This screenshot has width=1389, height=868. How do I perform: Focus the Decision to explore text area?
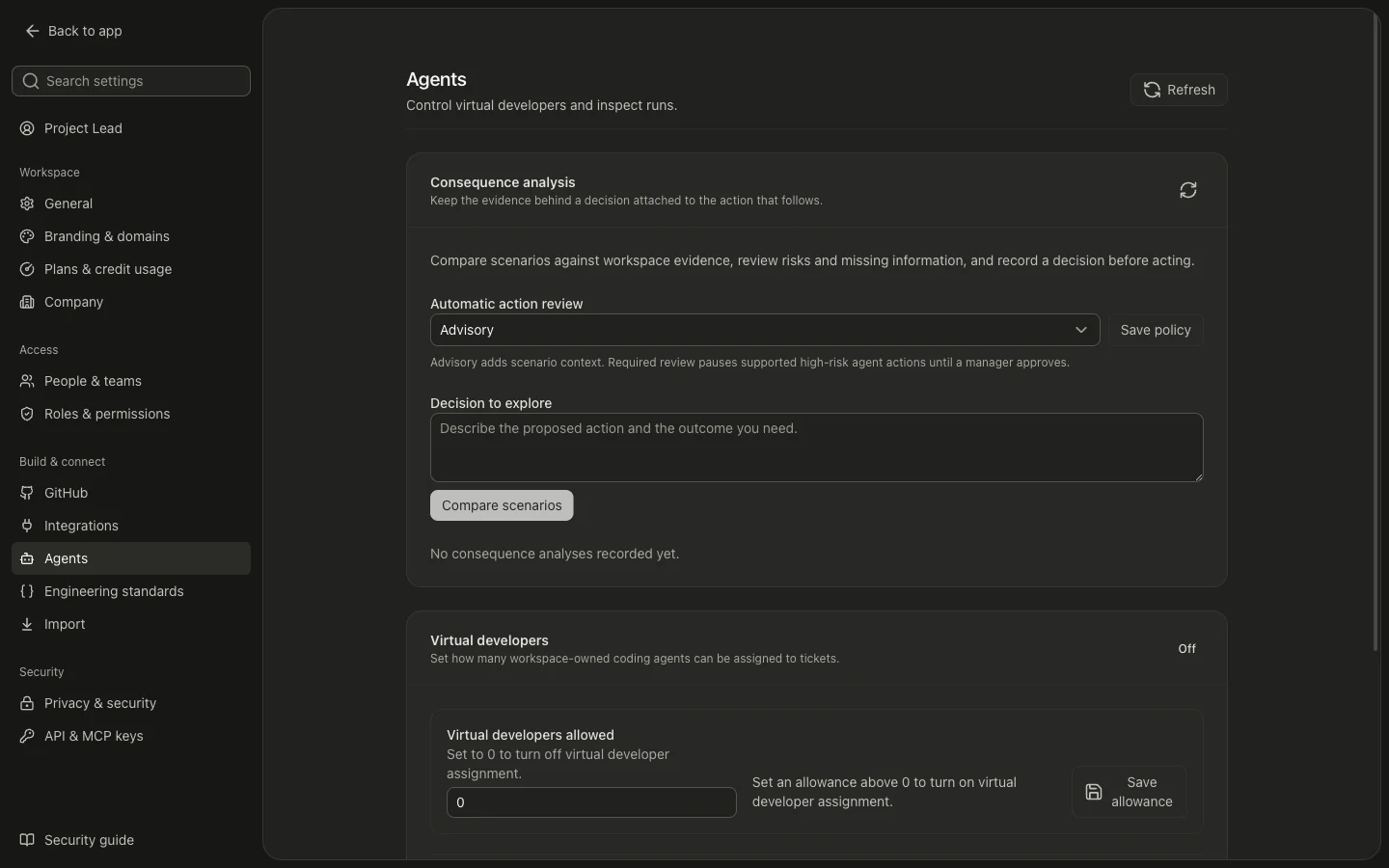point(817,448)
